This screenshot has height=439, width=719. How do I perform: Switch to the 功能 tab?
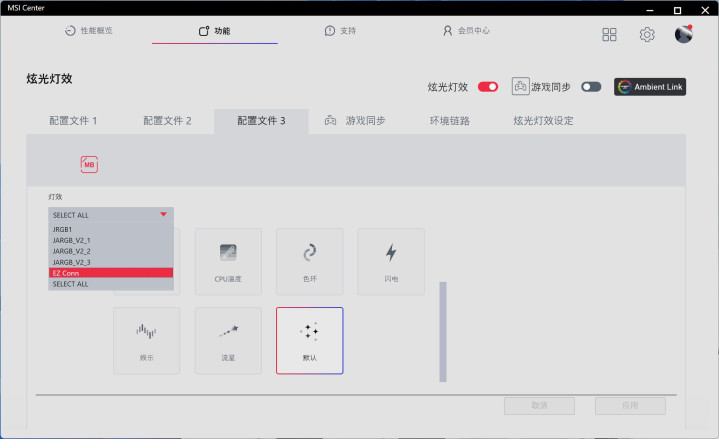pyautogui.click(x=215, y=31)
